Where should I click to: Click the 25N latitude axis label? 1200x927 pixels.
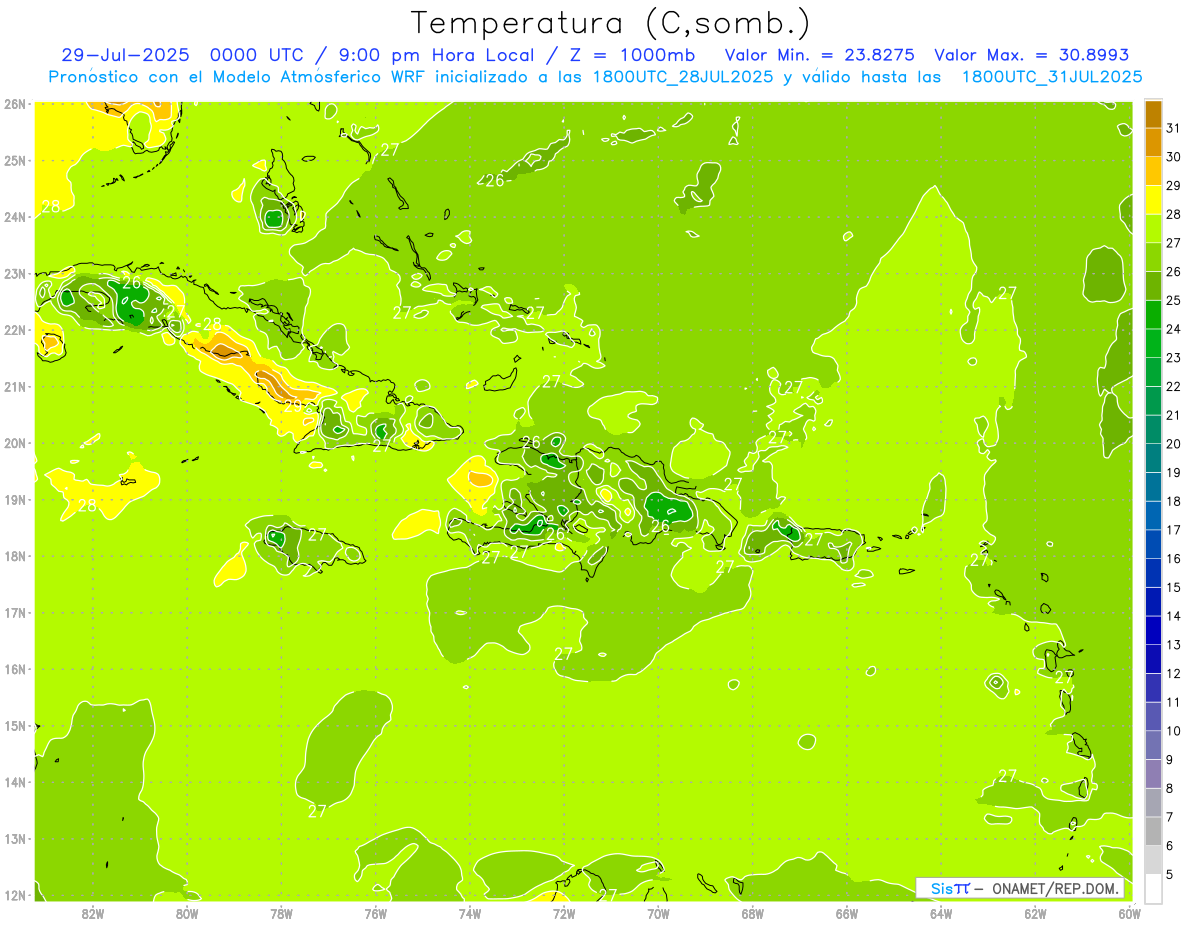[15, 160]
